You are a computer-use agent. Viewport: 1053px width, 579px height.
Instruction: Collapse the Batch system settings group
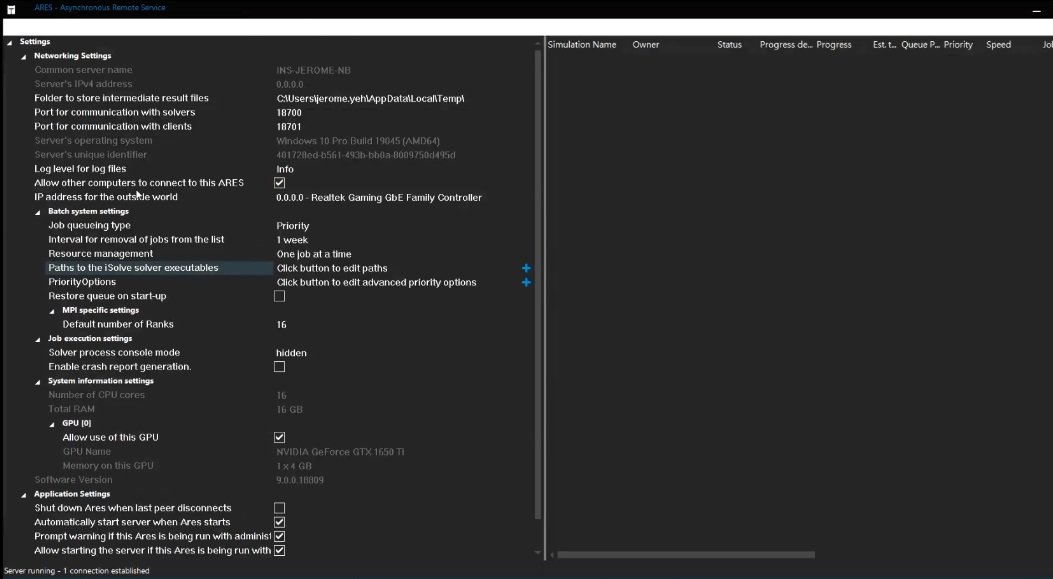(38, 212)
